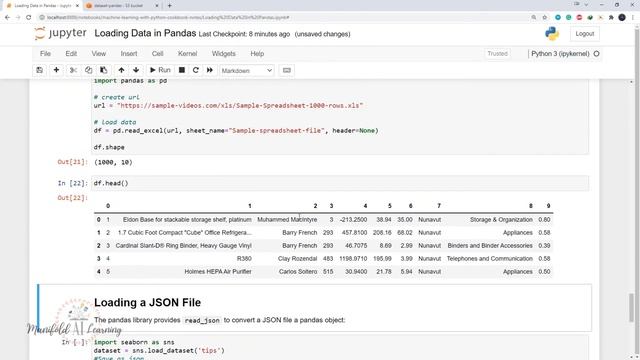Open the Extensions puzzle icon
The image size is (640, 360).
611,18
